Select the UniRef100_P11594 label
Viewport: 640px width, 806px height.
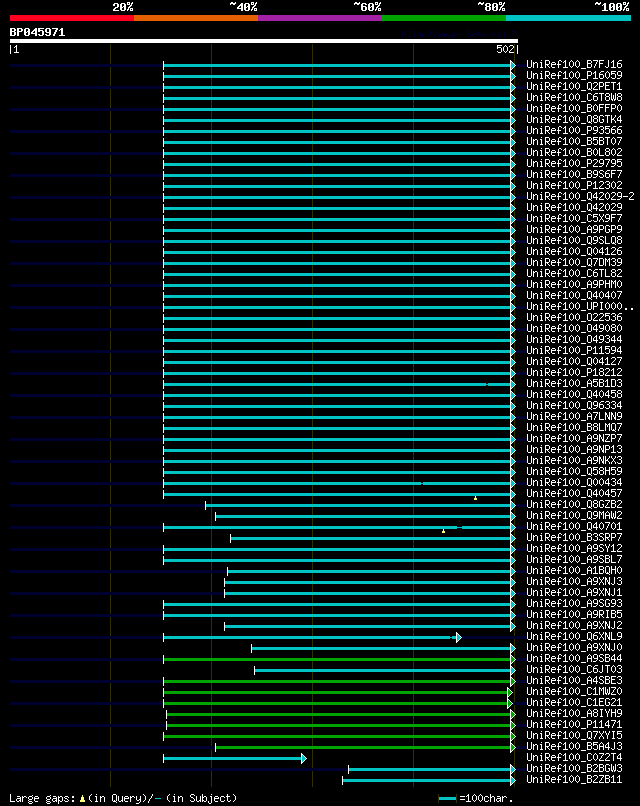(574, 351)
